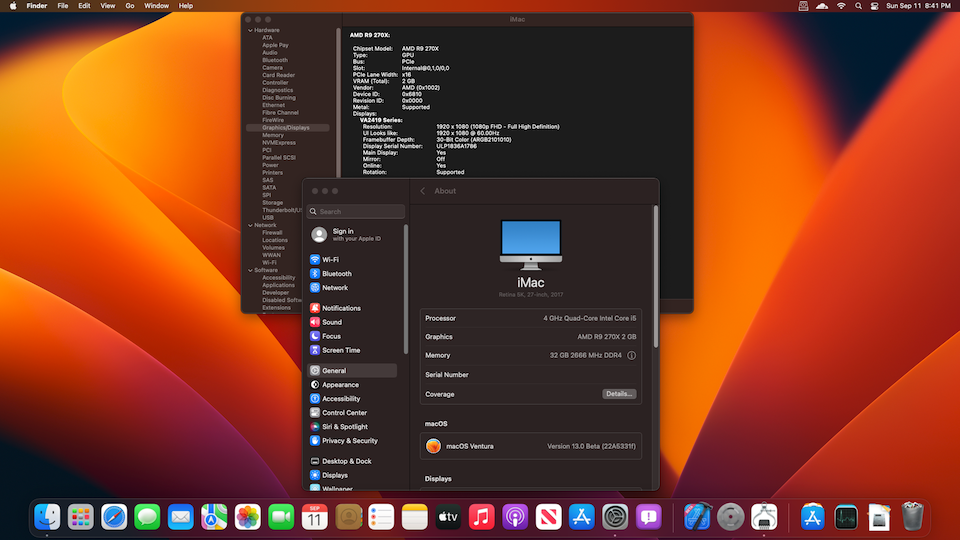Screen dimensions: 960x540
Task: Open the View menu
Action: tap(108, 6)
